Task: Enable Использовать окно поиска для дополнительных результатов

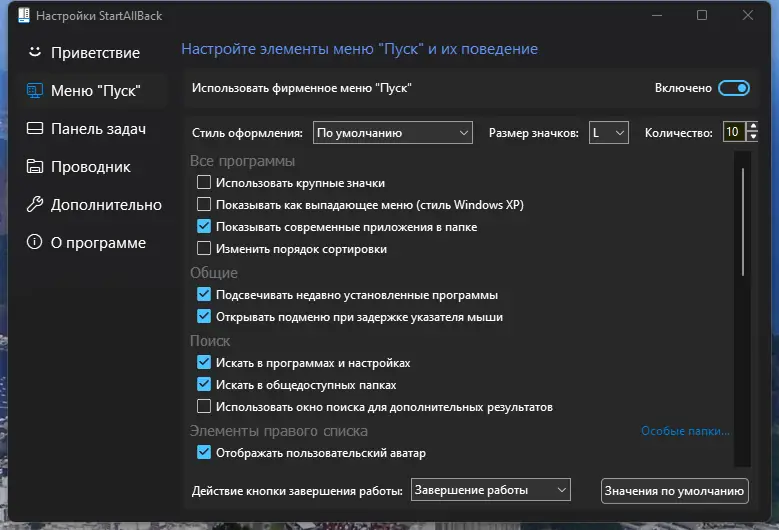Action: pyautogui.click(x=204, y=406)
